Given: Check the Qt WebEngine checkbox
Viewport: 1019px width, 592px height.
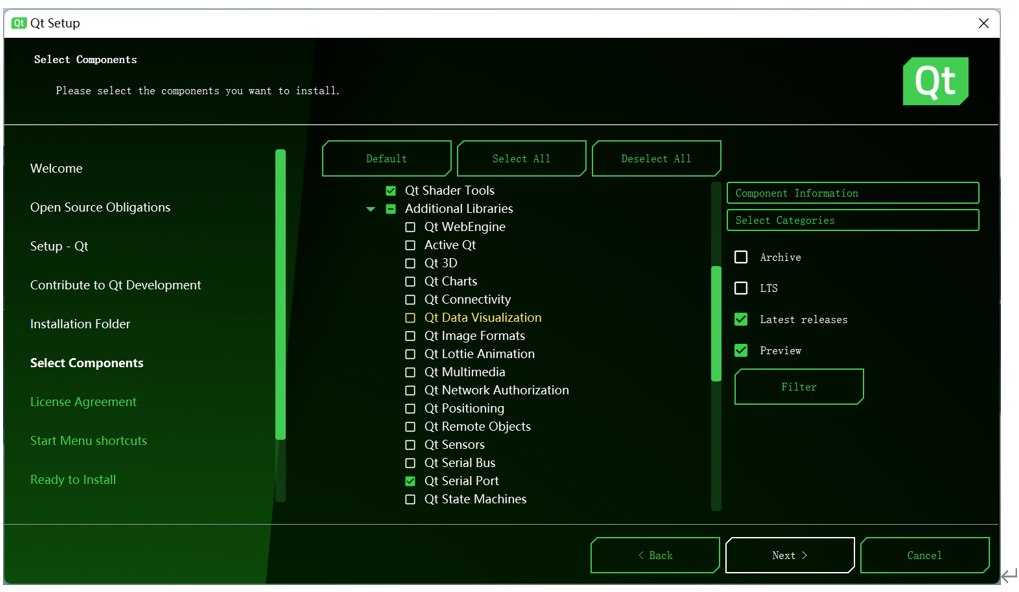Looking at the screenshot, I should pyautogui.click(x=410, y=227).
